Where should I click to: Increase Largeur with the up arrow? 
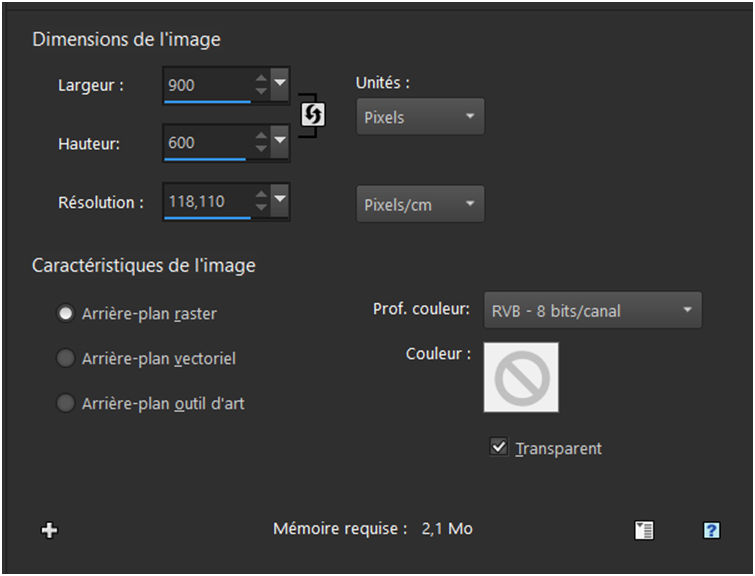coord(262,78)
